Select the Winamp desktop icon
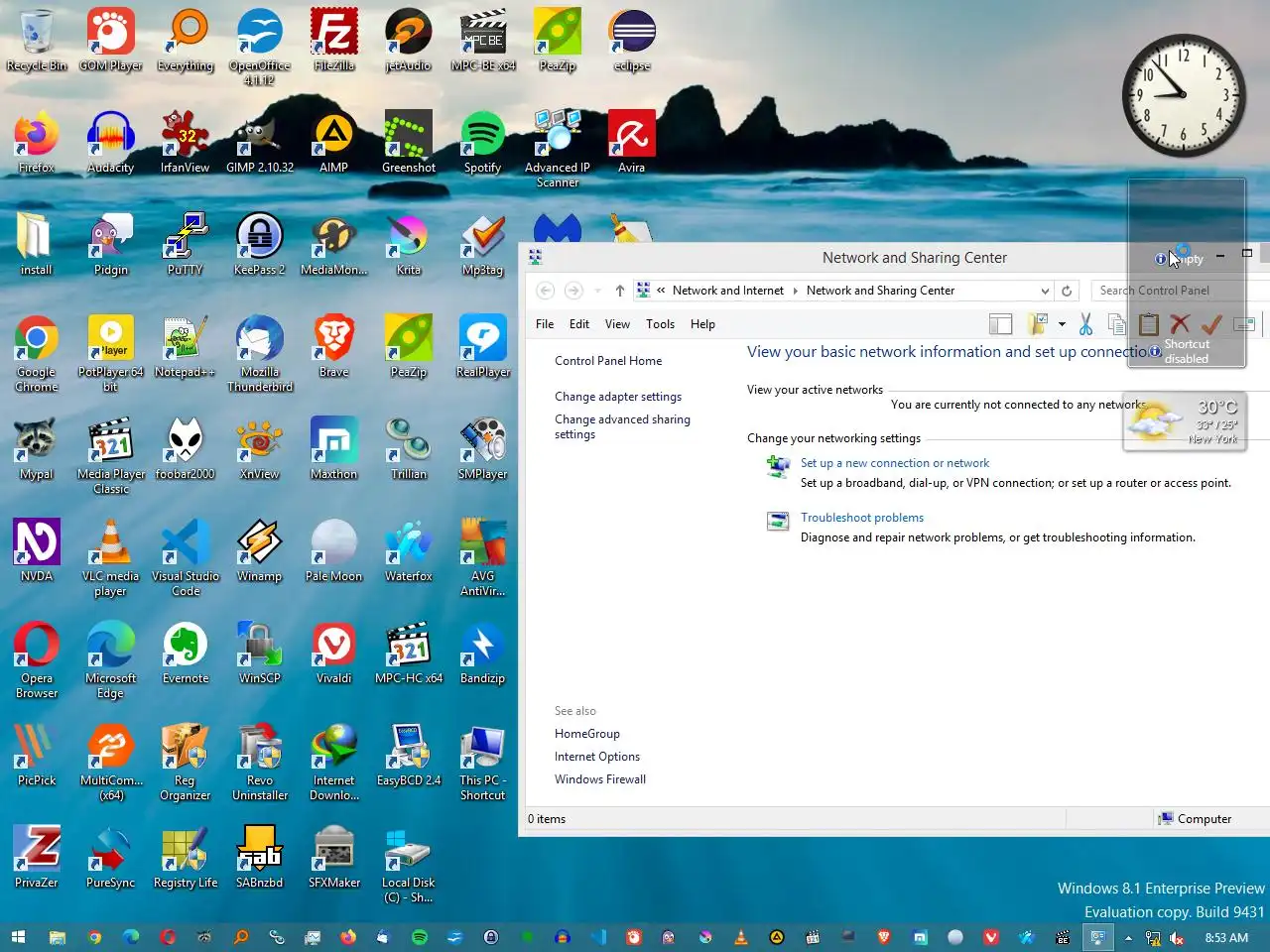The width and height of the screenshot is (1270, 952). [x=260, y=550]
